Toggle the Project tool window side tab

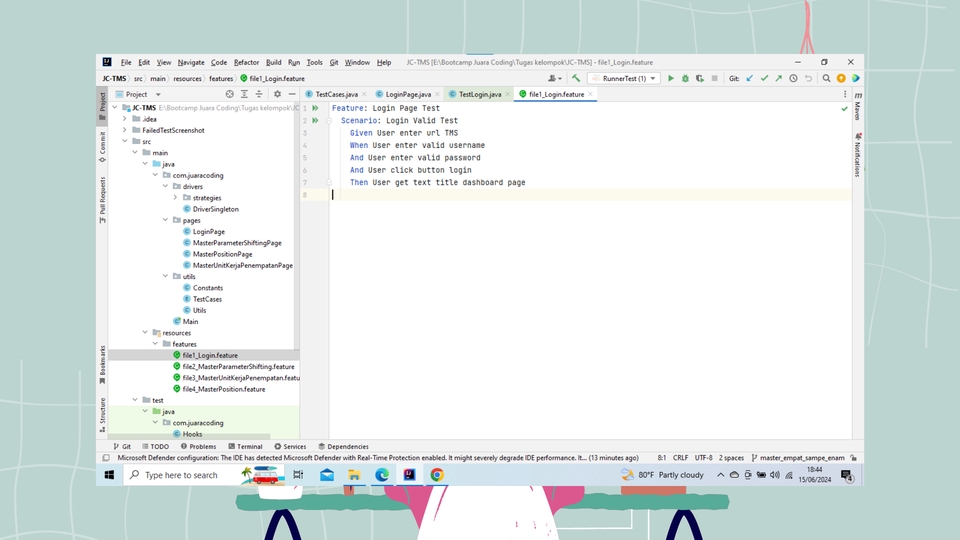coord(102,102)
